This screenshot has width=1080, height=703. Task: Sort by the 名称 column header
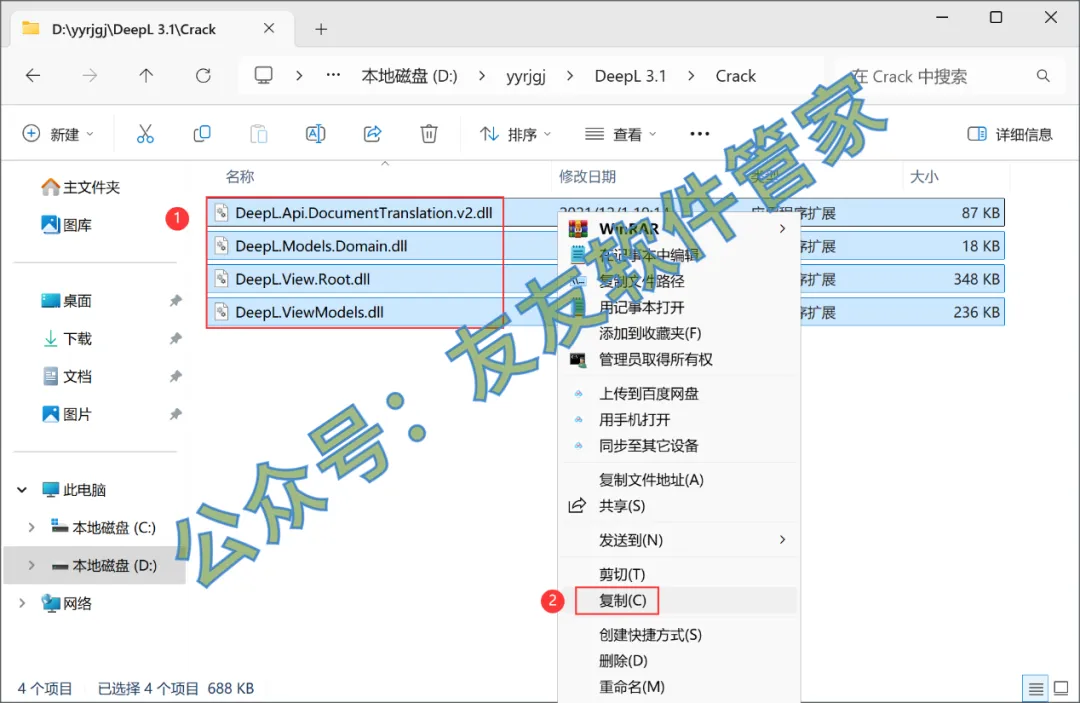(x=240, y=176)
